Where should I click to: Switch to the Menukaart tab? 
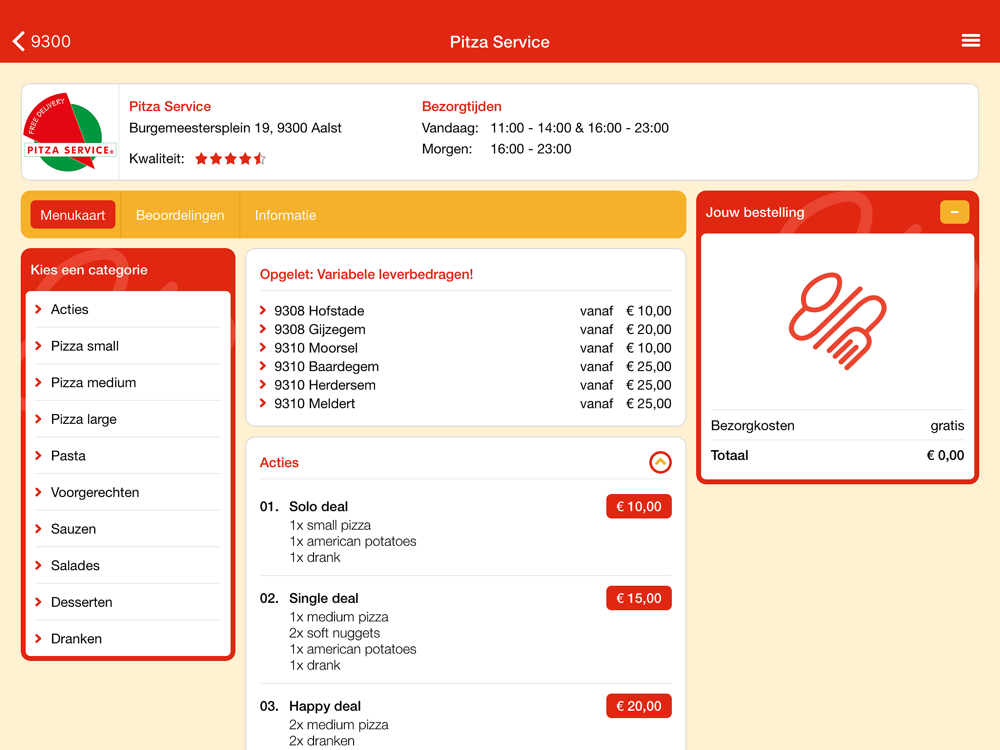click(73, 215)
